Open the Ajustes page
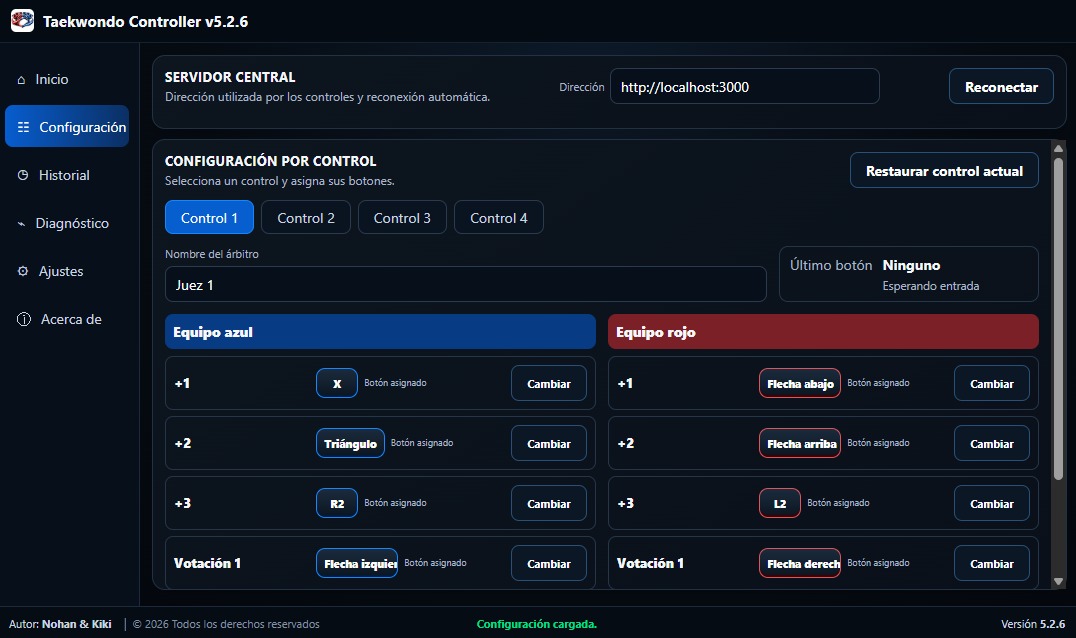Viewport: 1076px width, 638px height. 67,271
